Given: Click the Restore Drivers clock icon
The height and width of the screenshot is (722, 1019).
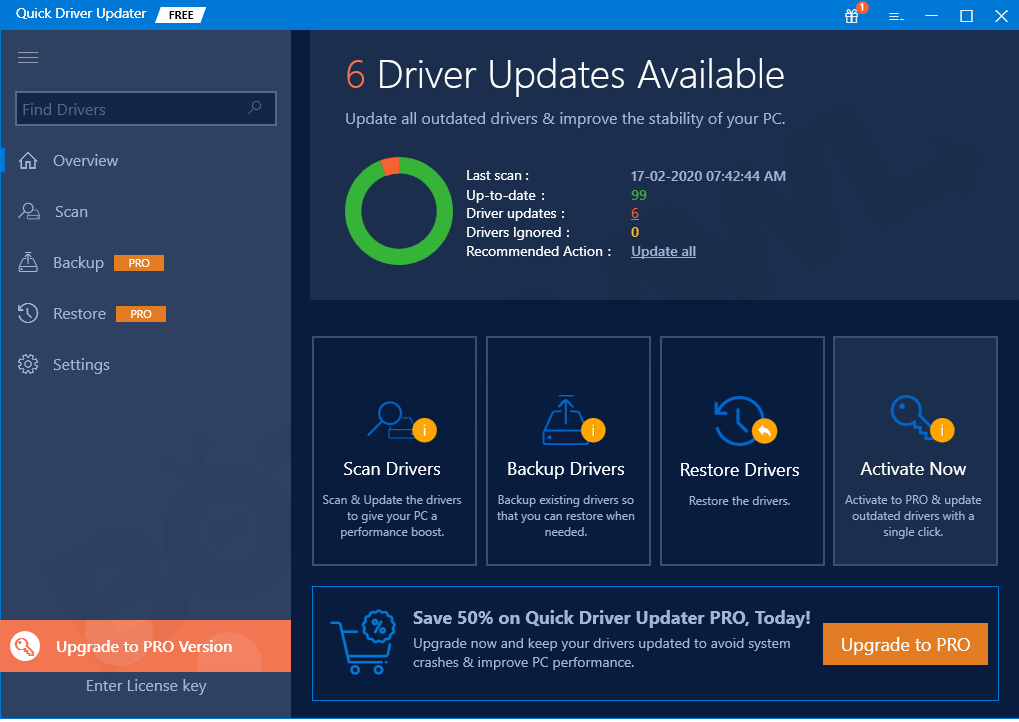Looking at the screenshot, I should coord(739,421).
